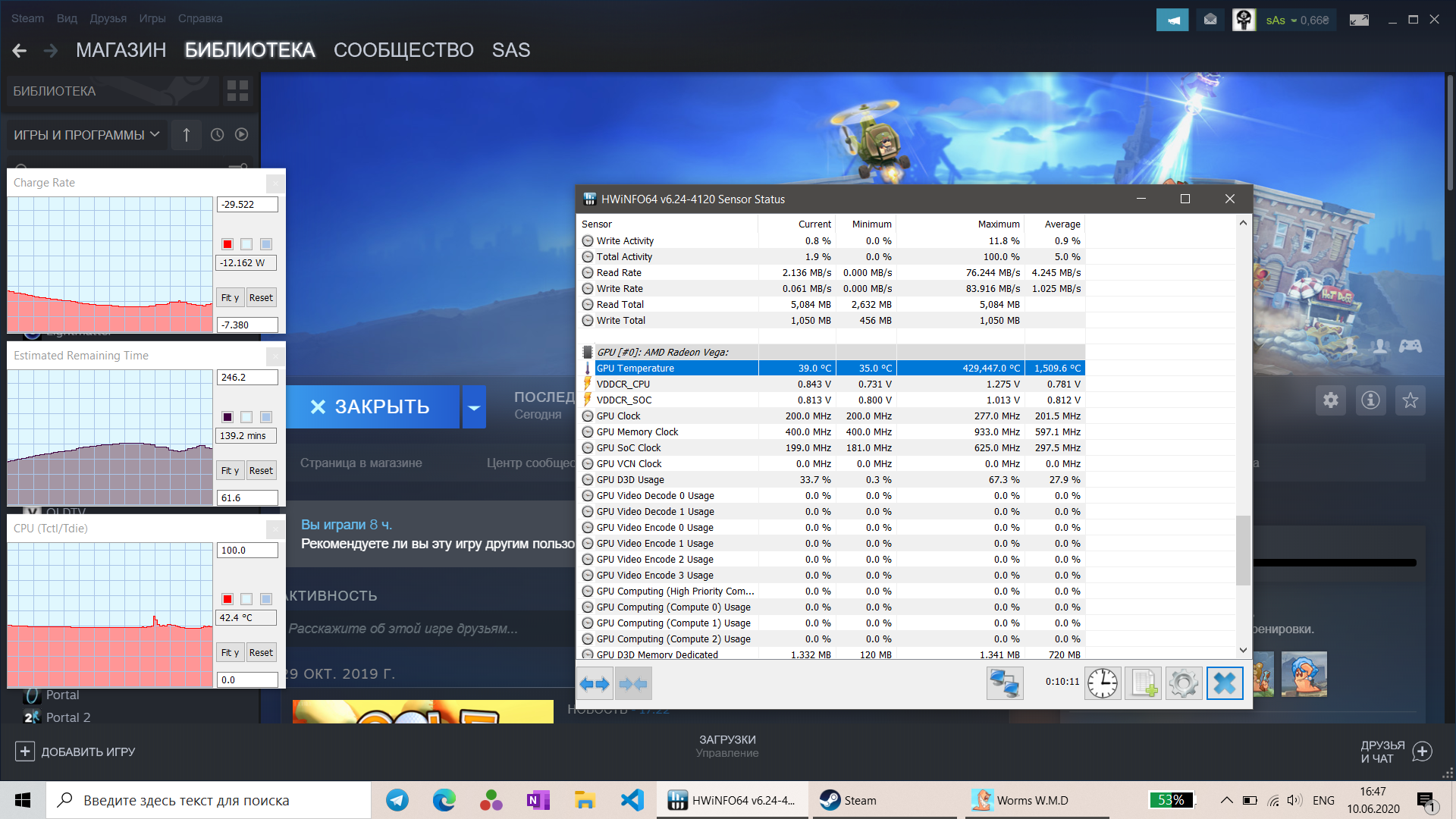Click the HWiNFO expand columns arrows icon
The height and width of the screenshot is (819, 1456).
point(595,684)
